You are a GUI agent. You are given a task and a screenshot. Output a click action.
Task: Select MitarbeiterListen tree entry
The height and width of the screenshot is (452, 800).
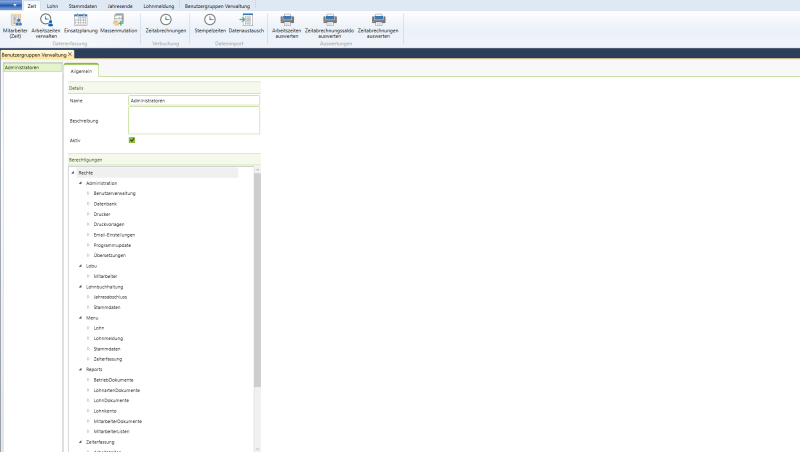[111, 432]
